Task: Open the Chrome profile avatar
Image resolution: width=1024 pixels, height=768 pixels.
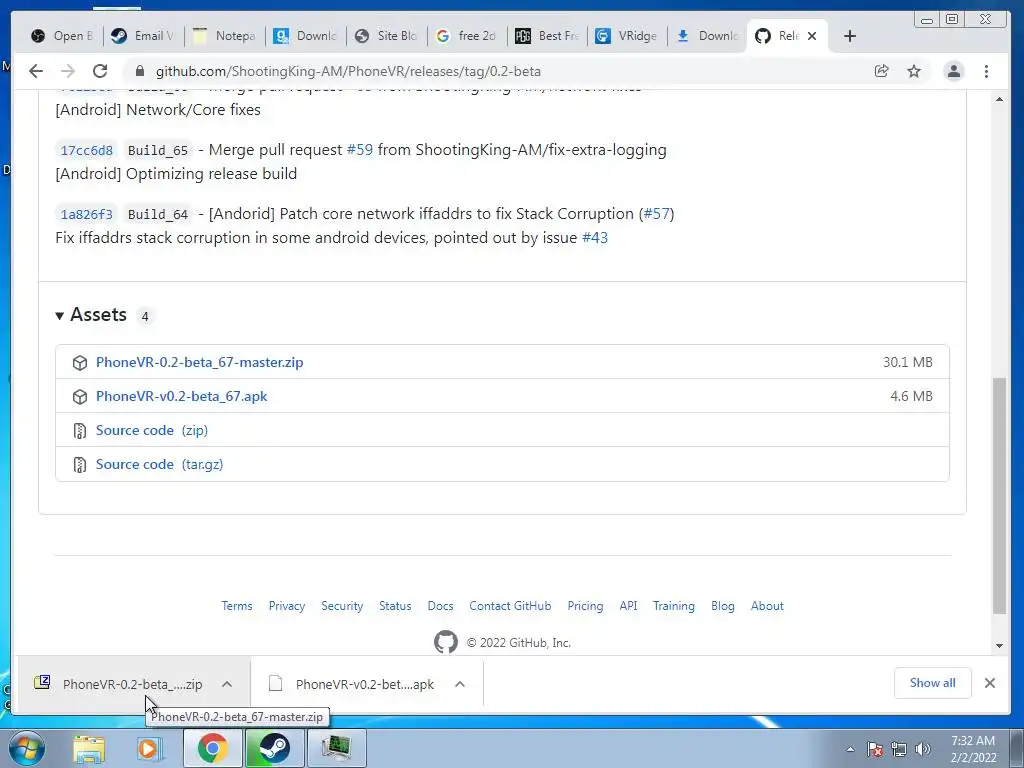Action: (953, 71)
